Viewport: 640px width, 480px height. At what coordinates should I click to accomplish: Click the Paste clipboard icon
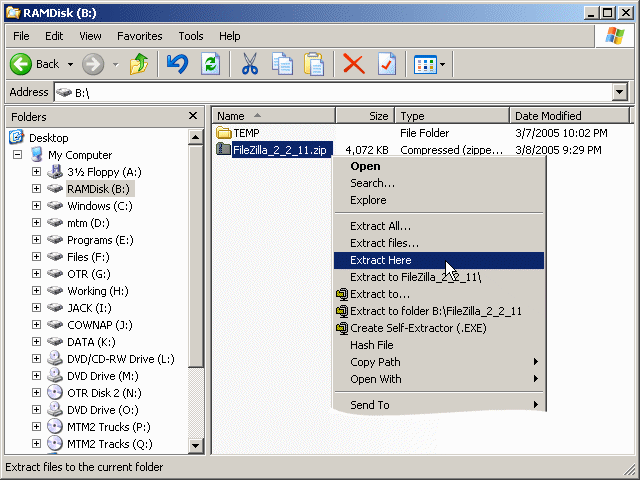click(x=314, y=64)
